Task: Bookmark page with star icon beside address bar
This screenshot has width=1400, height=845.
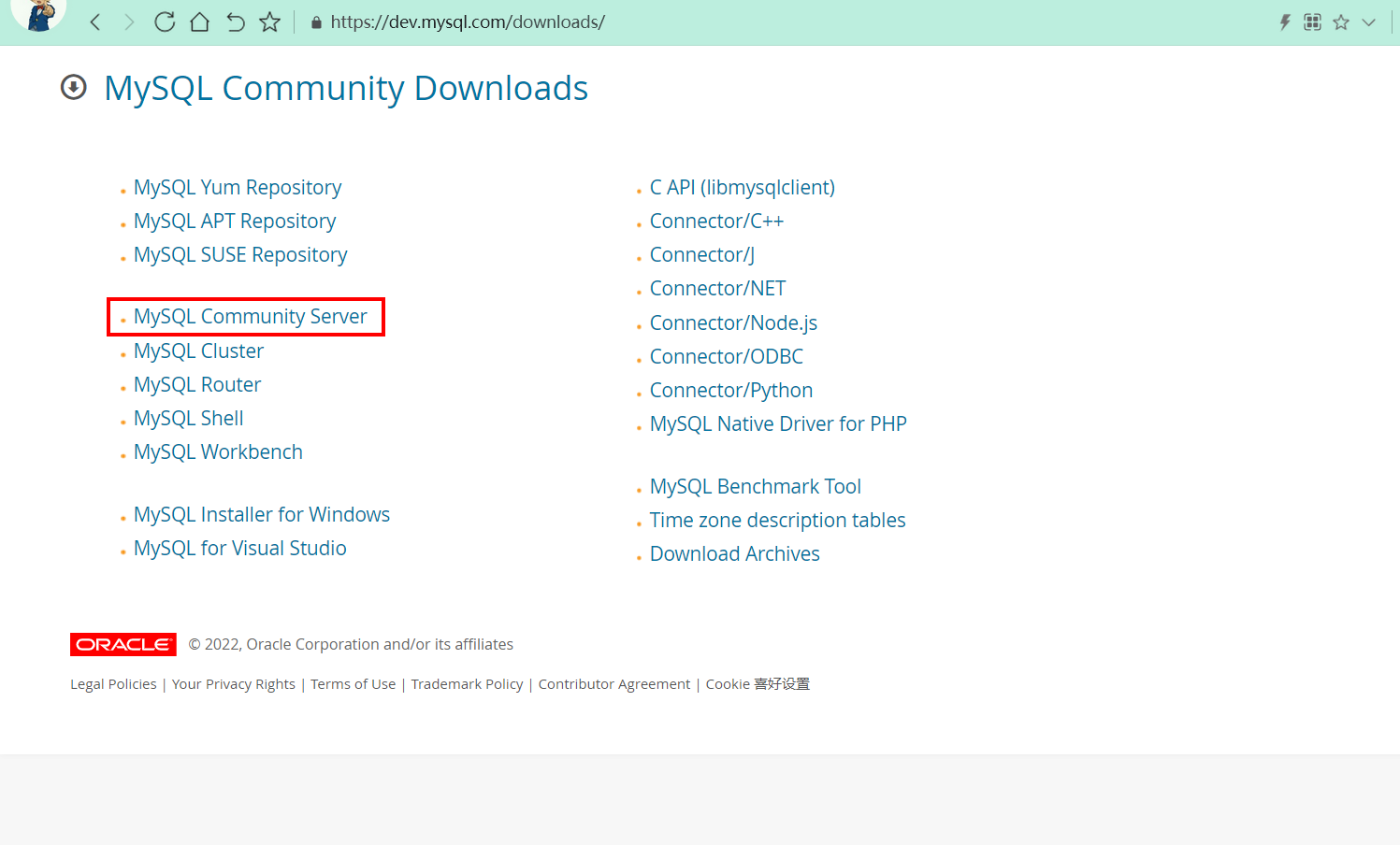Action: point(270,21)
